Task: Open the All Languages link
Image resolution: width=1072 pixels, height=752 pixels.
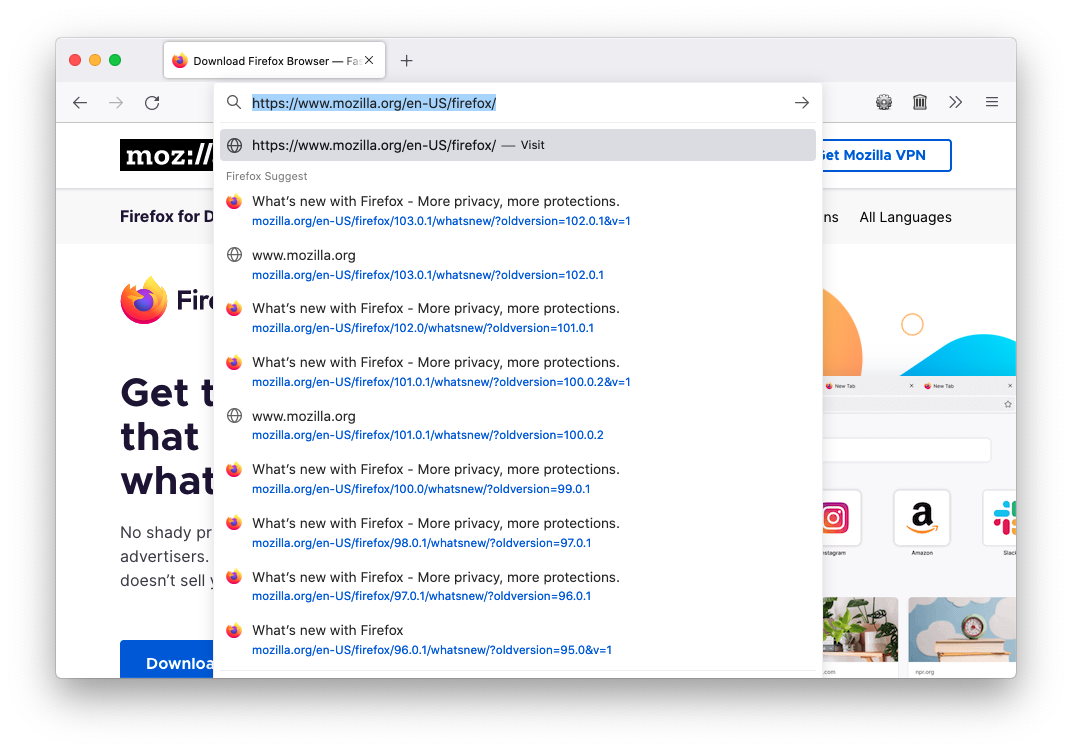Action: [905, 217]
